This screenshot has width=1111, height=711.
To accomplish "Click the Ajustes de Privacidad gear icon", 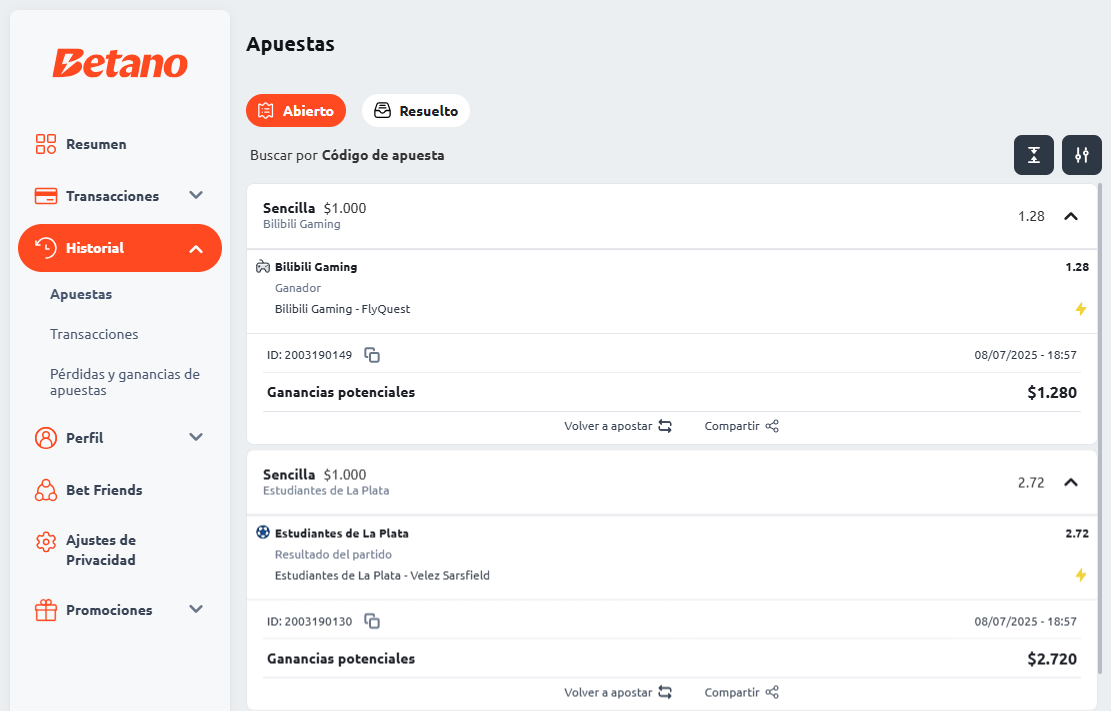I will pos(46,542).
